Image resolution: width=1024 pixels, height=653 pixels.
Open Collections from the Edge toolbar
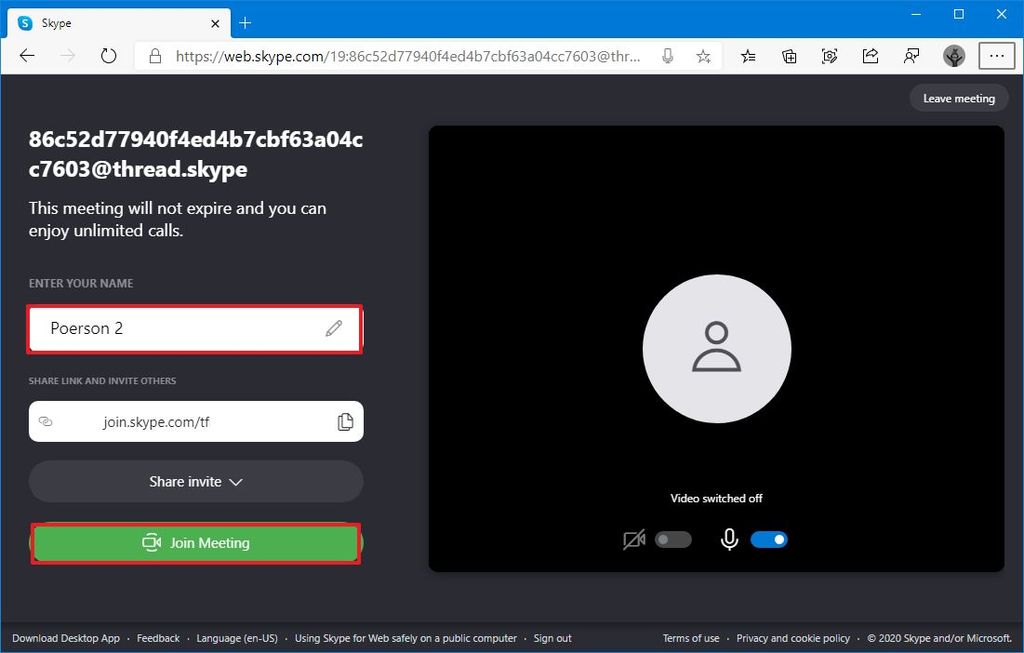pos(789,56)
